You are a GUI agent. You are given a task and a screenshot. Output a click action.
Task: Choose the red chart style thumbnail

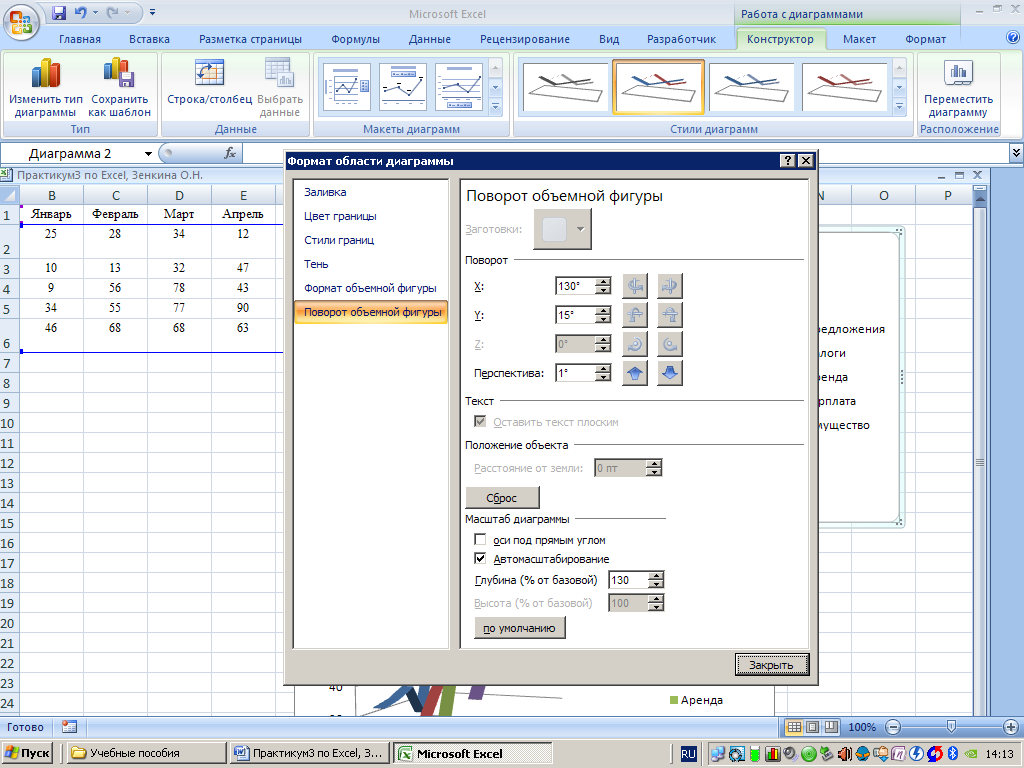(845, 88)
